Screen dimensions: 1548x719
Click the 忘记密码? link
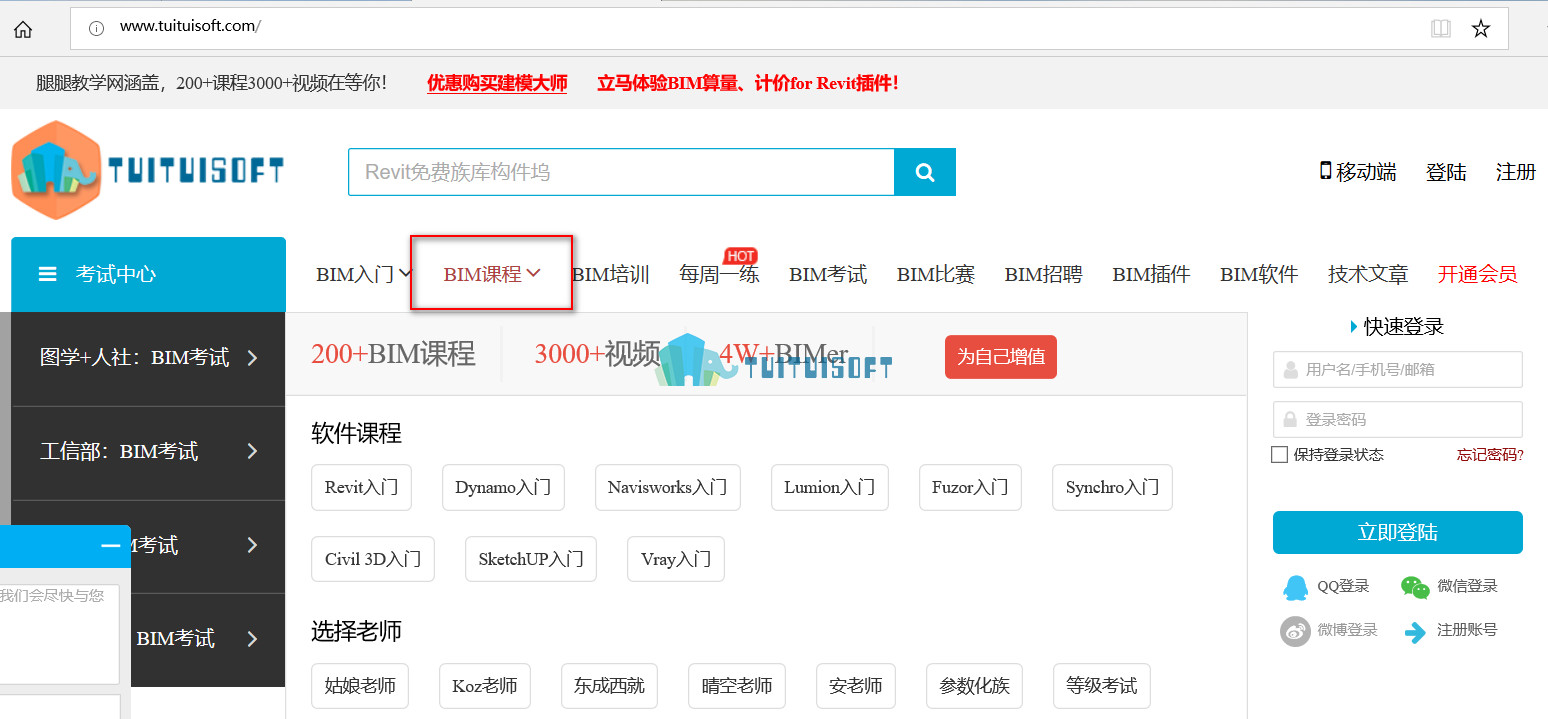[1490, 455]
